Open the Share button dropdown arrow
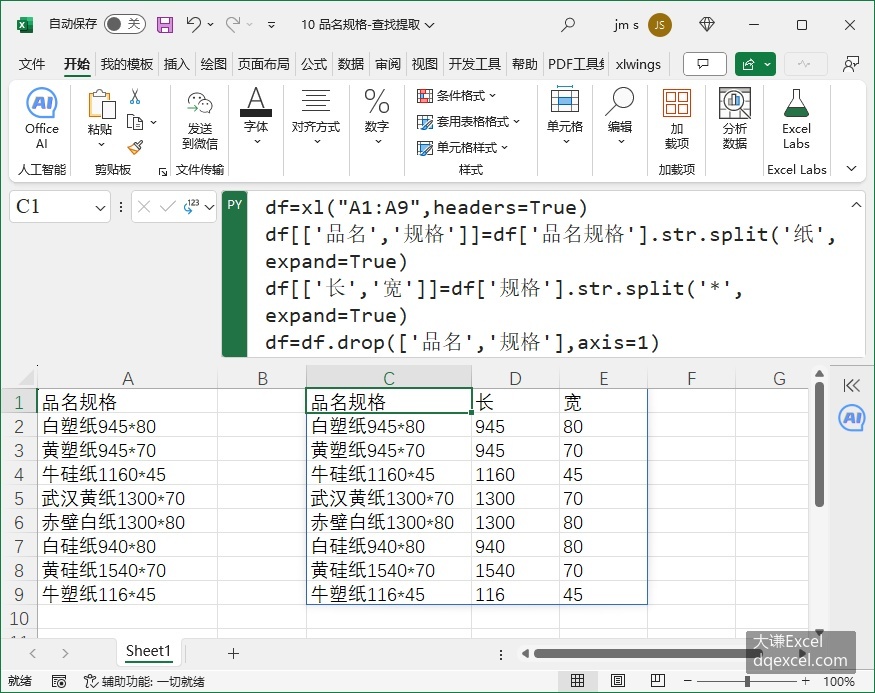Viewport: 875px width, 693px height. tap(768, 64)
